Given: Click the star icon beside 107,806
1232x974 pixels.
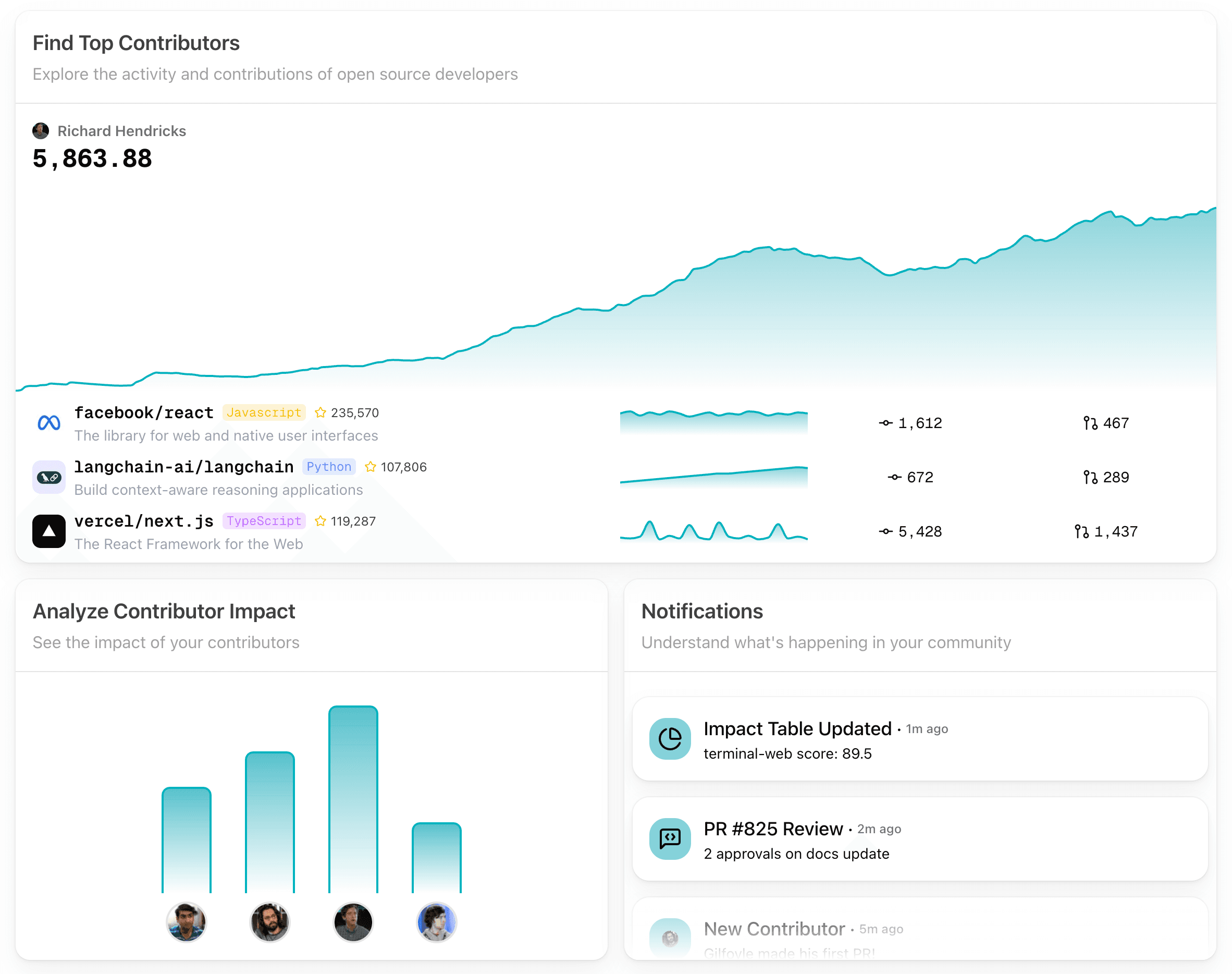Looking at the screenshot, I should click(x=371, y=467).
